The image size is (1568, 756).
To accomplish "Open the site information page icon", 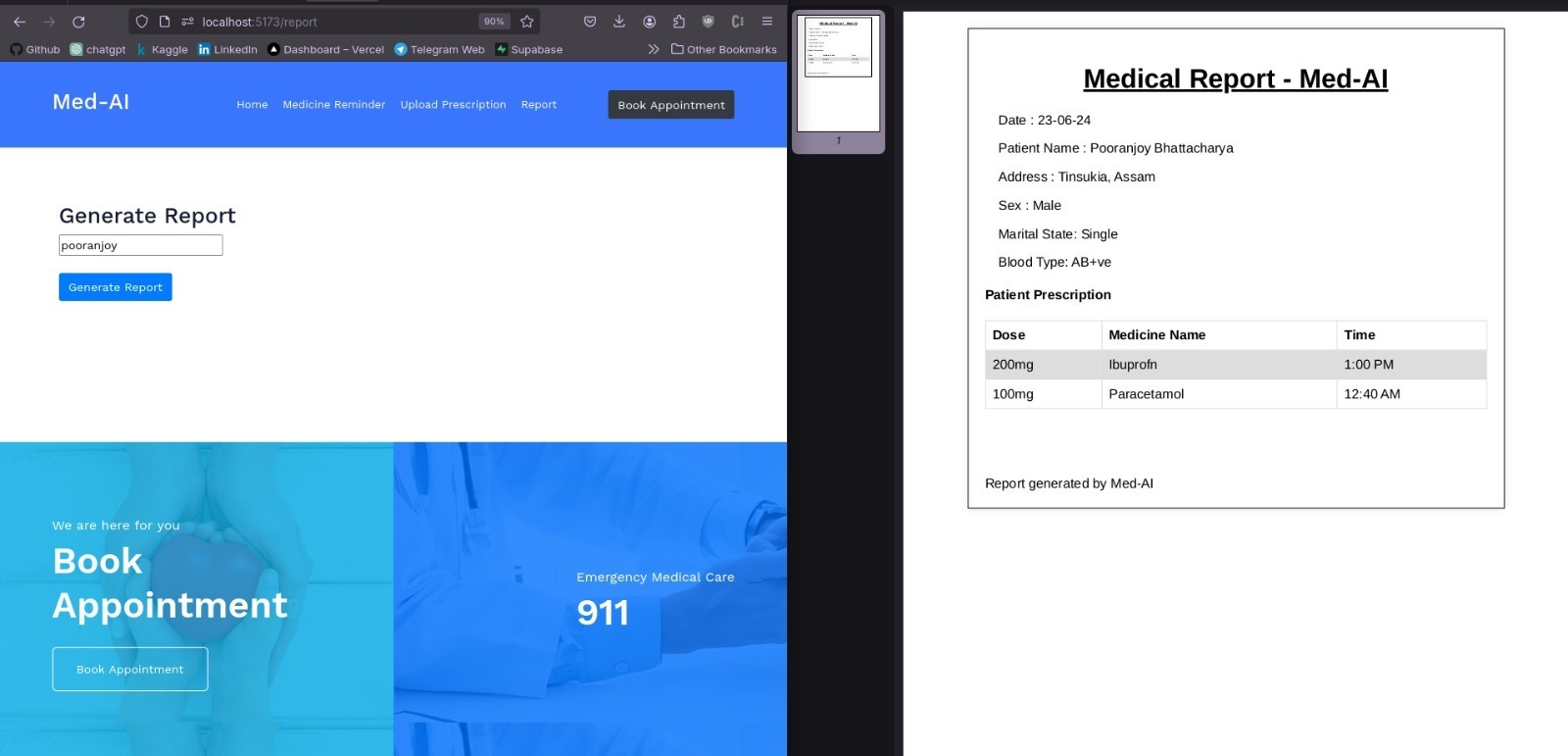I will click(165, 22).
